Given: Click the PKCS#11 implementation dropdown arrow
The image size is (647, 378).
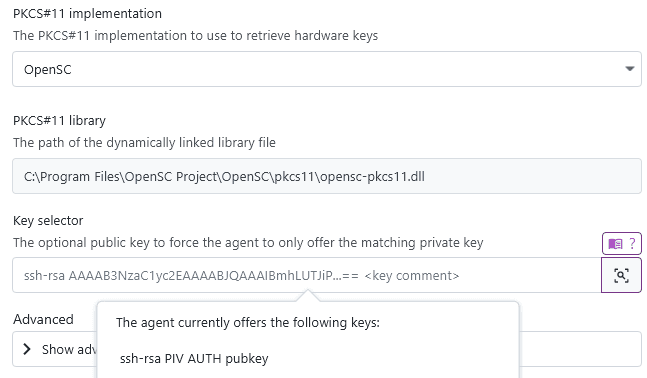Looking at the screenshot, I should (629, 69).
